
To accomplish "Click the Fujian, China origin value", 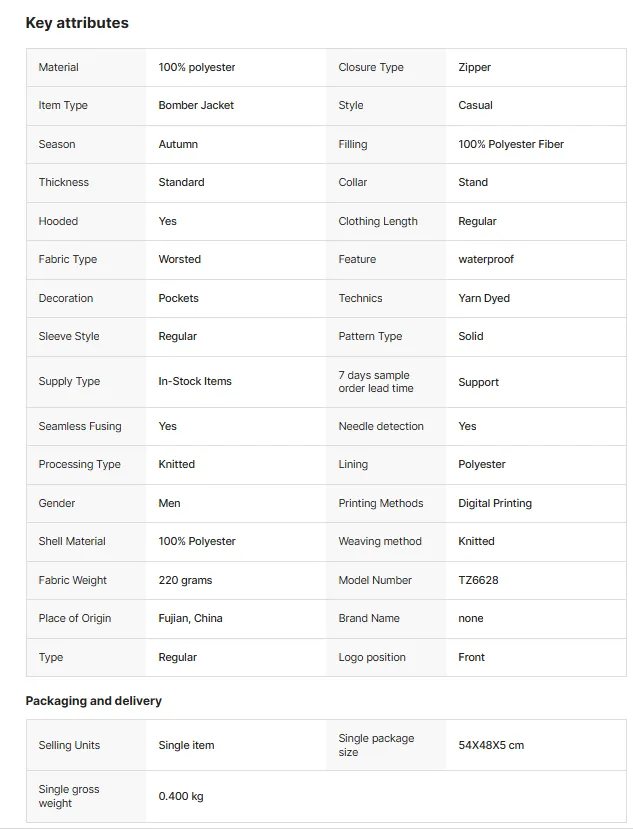I will (190, 618).
